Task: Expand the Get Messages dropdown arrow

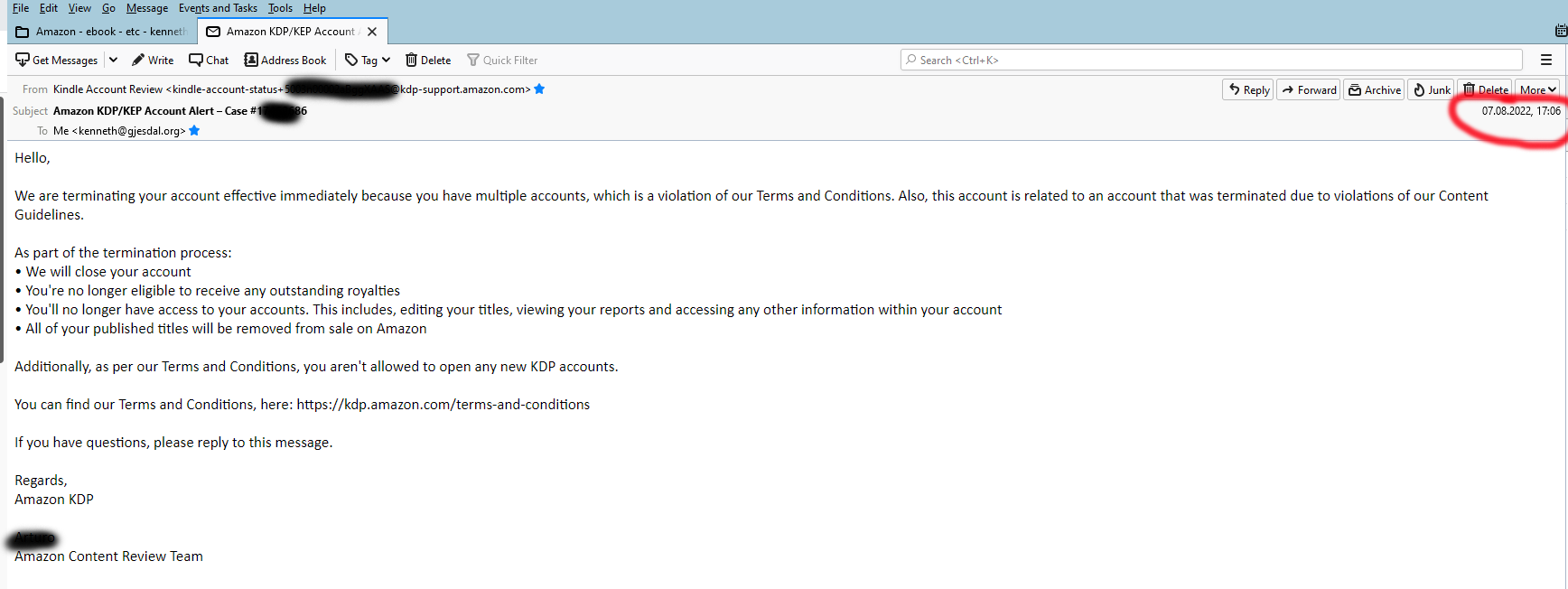Action: [113, 61]
